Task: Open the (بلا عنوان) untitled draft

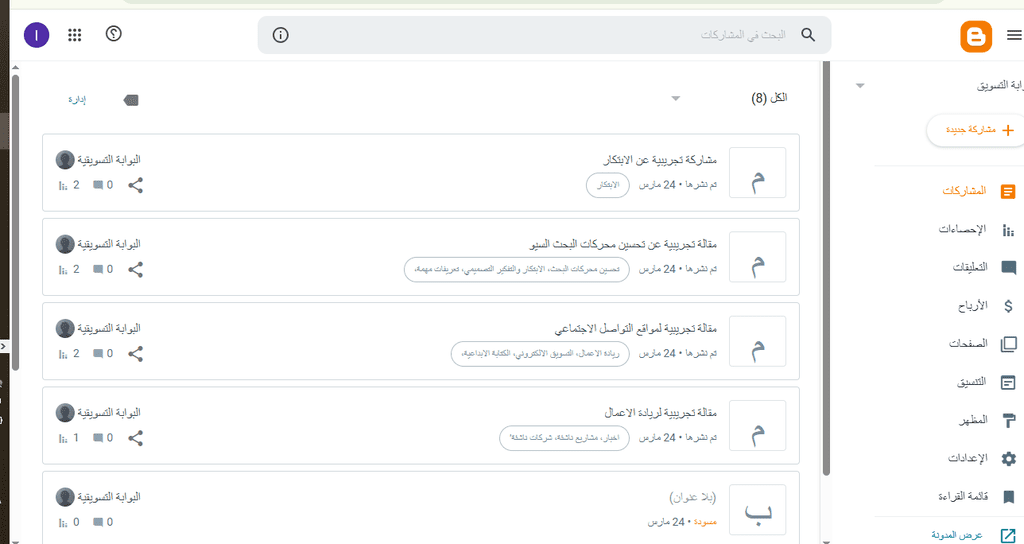Action: click(x=693, y=498)
